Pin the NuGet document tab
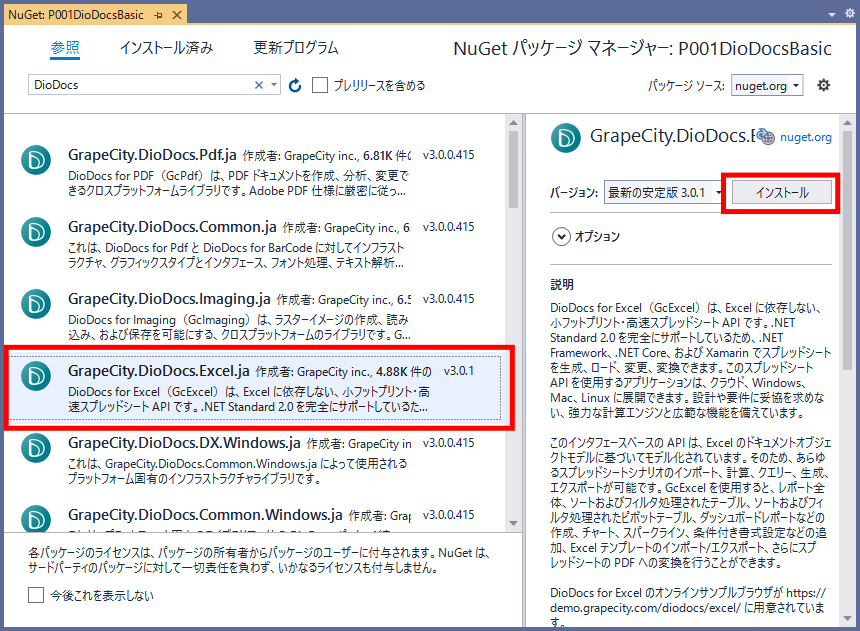The width and height of the screenshot is (860, 631). click(159, 15)
